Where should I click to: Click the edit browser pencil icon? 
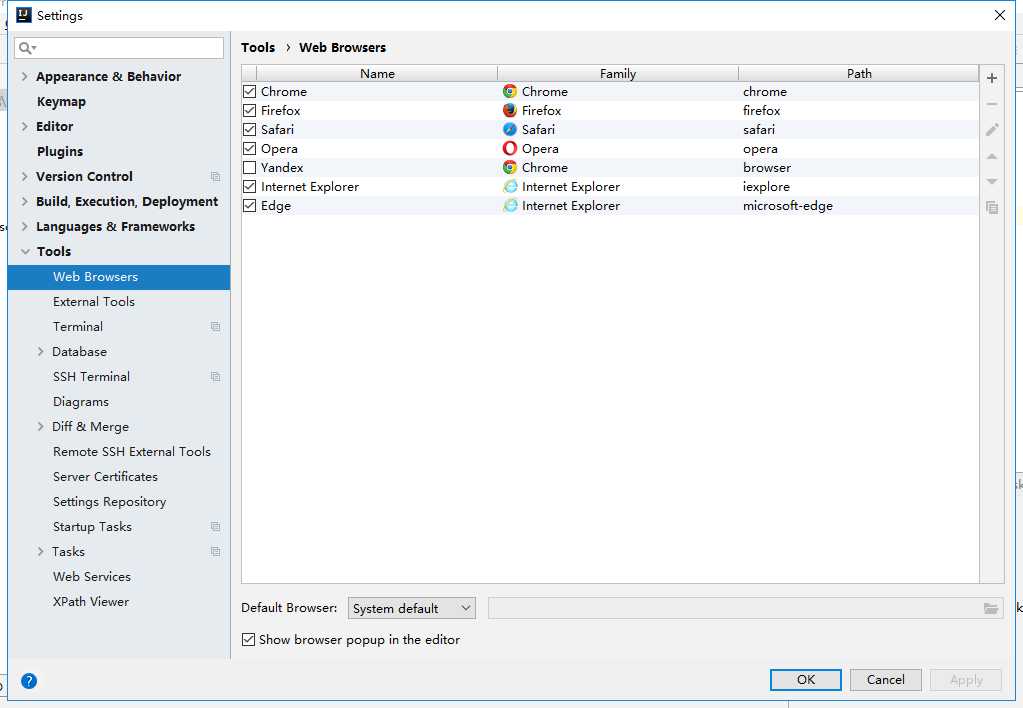[x=992, y=130]
